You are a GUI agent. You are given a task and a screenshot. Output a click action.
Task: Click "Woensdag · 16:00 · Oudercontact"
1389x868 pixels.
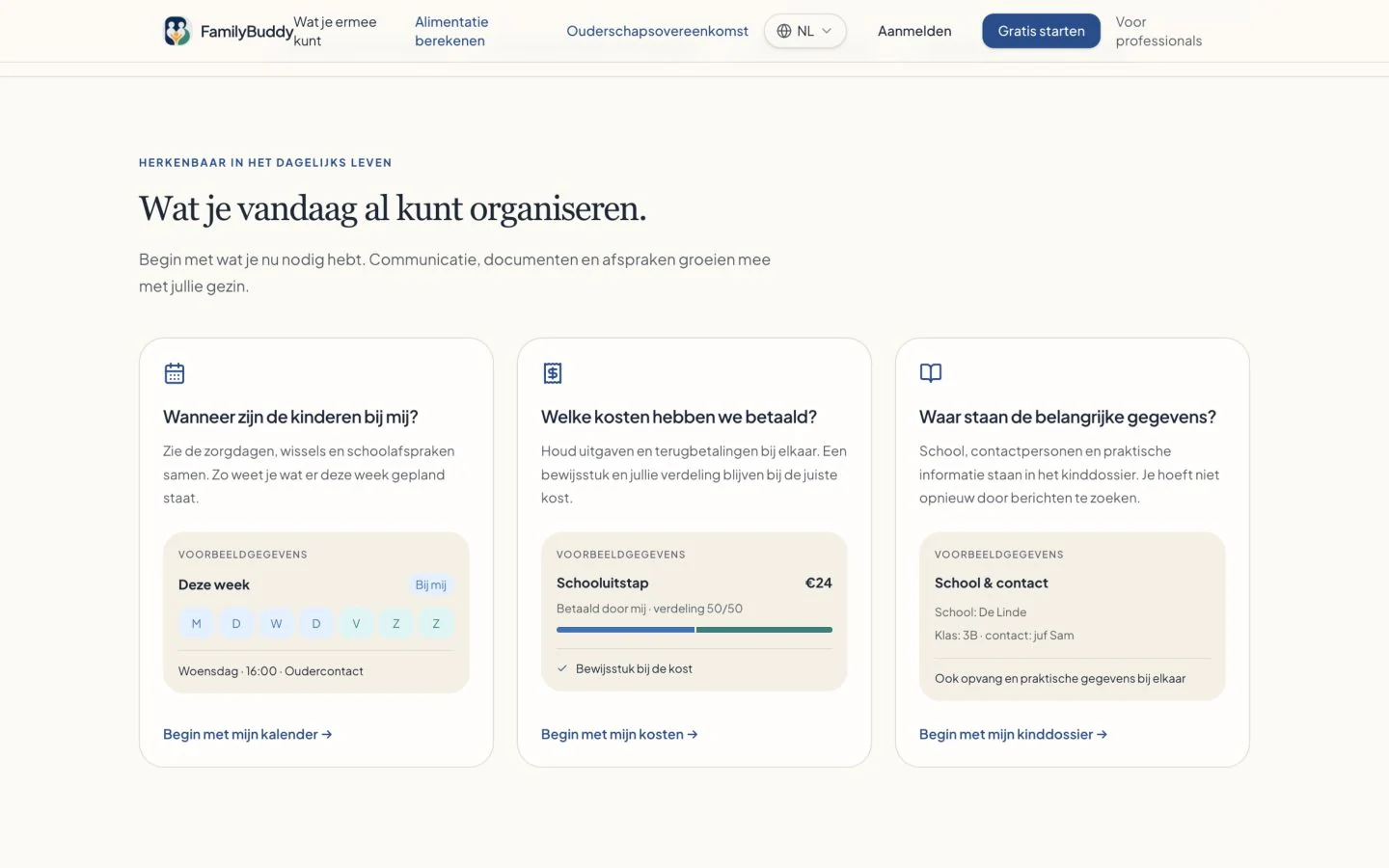coord(271,671)
